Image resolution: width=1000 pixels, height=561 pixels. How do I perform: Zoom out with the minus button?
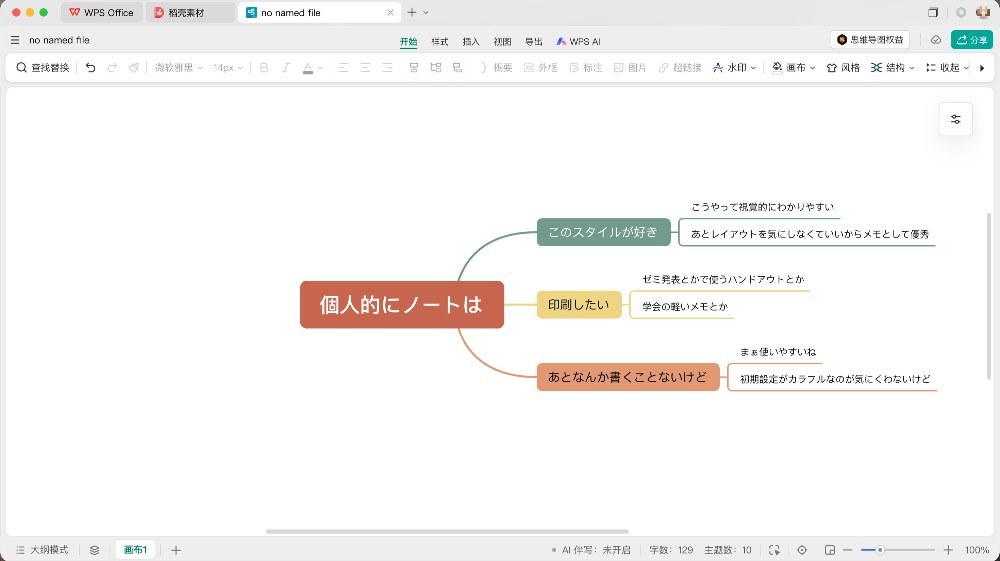pyautogui.click(x=848, y=550)
